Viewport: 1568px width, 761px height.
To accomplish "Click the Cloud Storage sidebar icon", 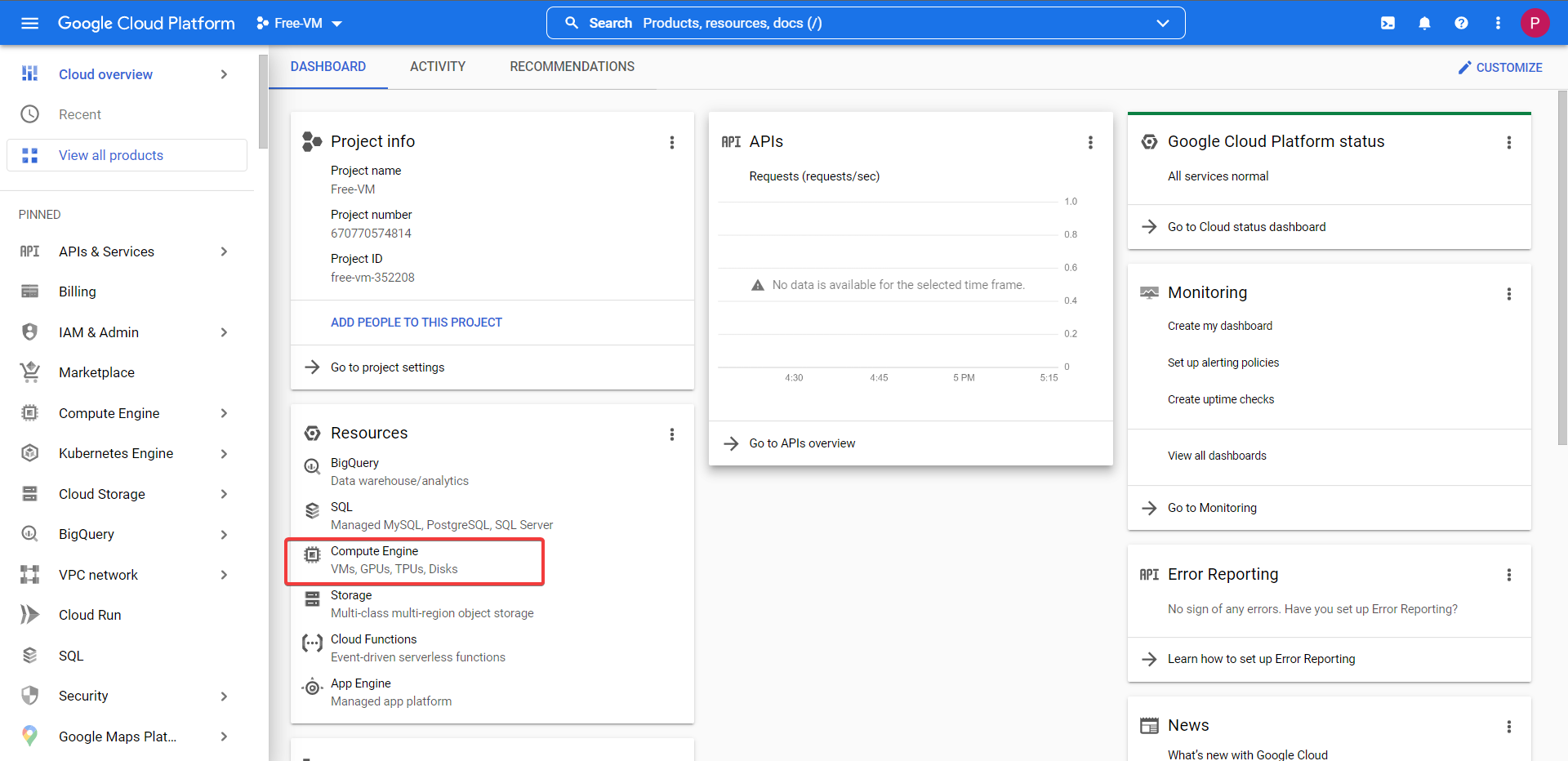I will point(30,494).
